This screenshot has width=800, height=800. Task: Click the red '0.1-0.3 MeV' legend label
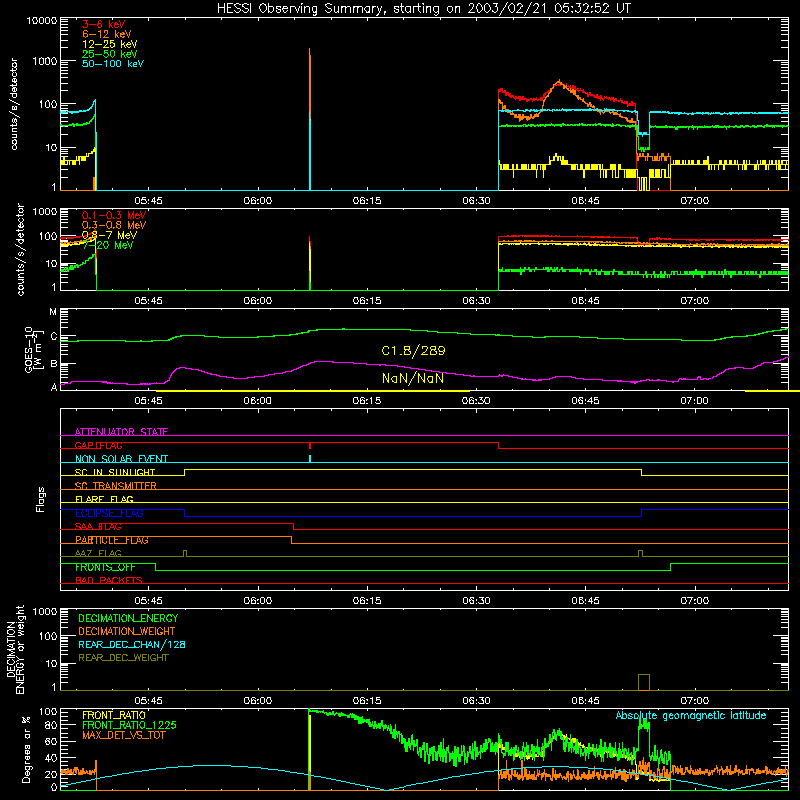click(x=114, y=215)
